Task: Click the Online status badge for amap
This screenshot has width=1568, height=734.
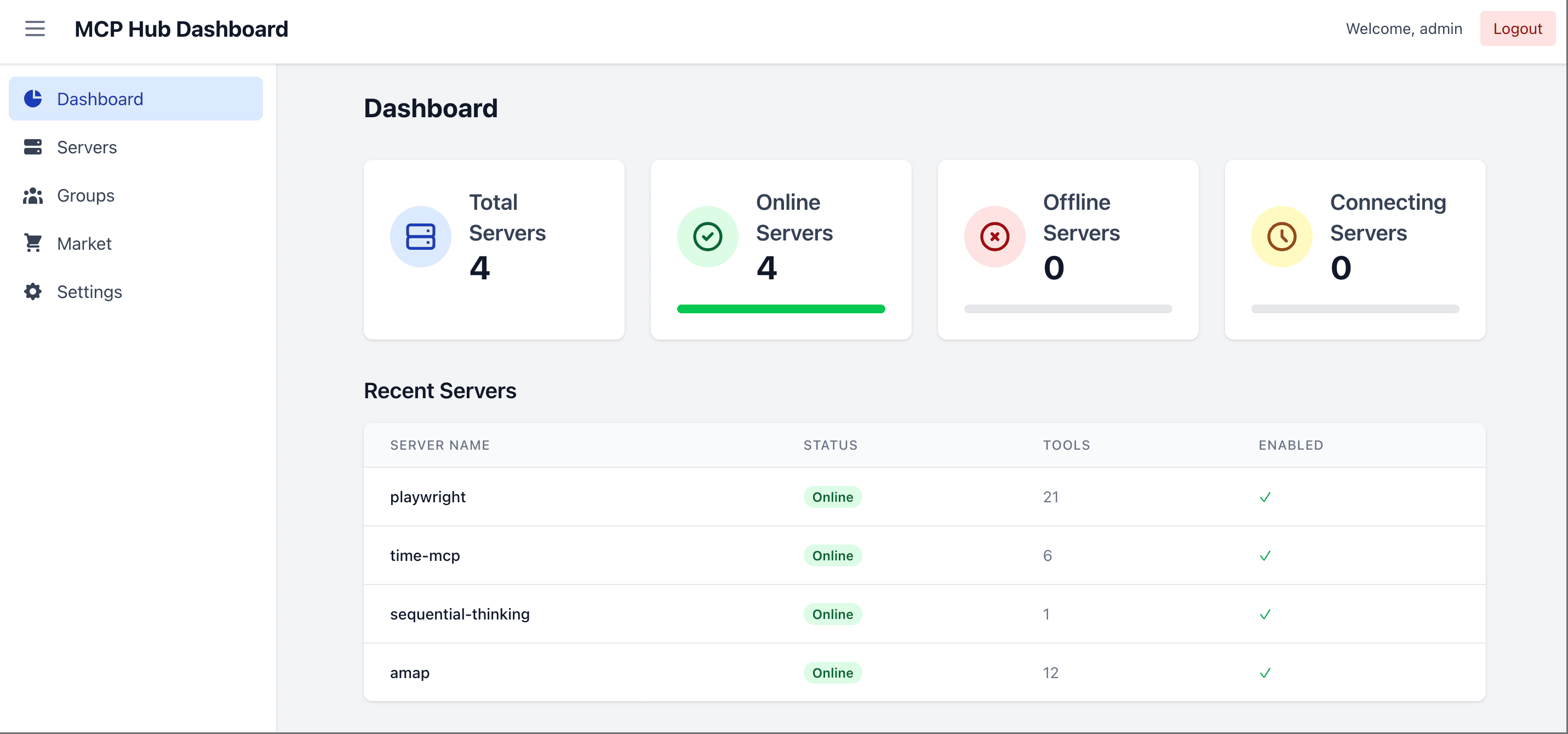Action: tap(832, 673)
